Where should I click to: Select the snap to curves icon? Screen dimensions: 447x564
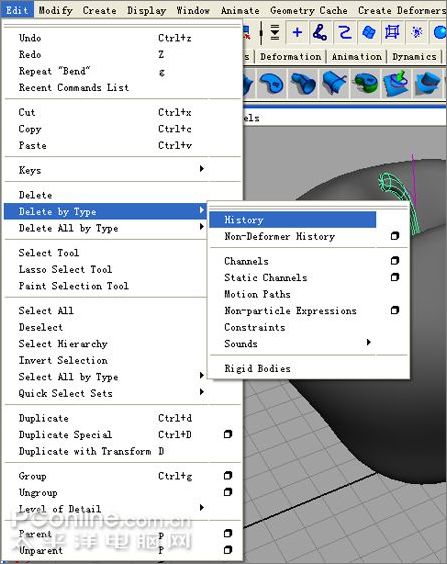tap(345, 32)
